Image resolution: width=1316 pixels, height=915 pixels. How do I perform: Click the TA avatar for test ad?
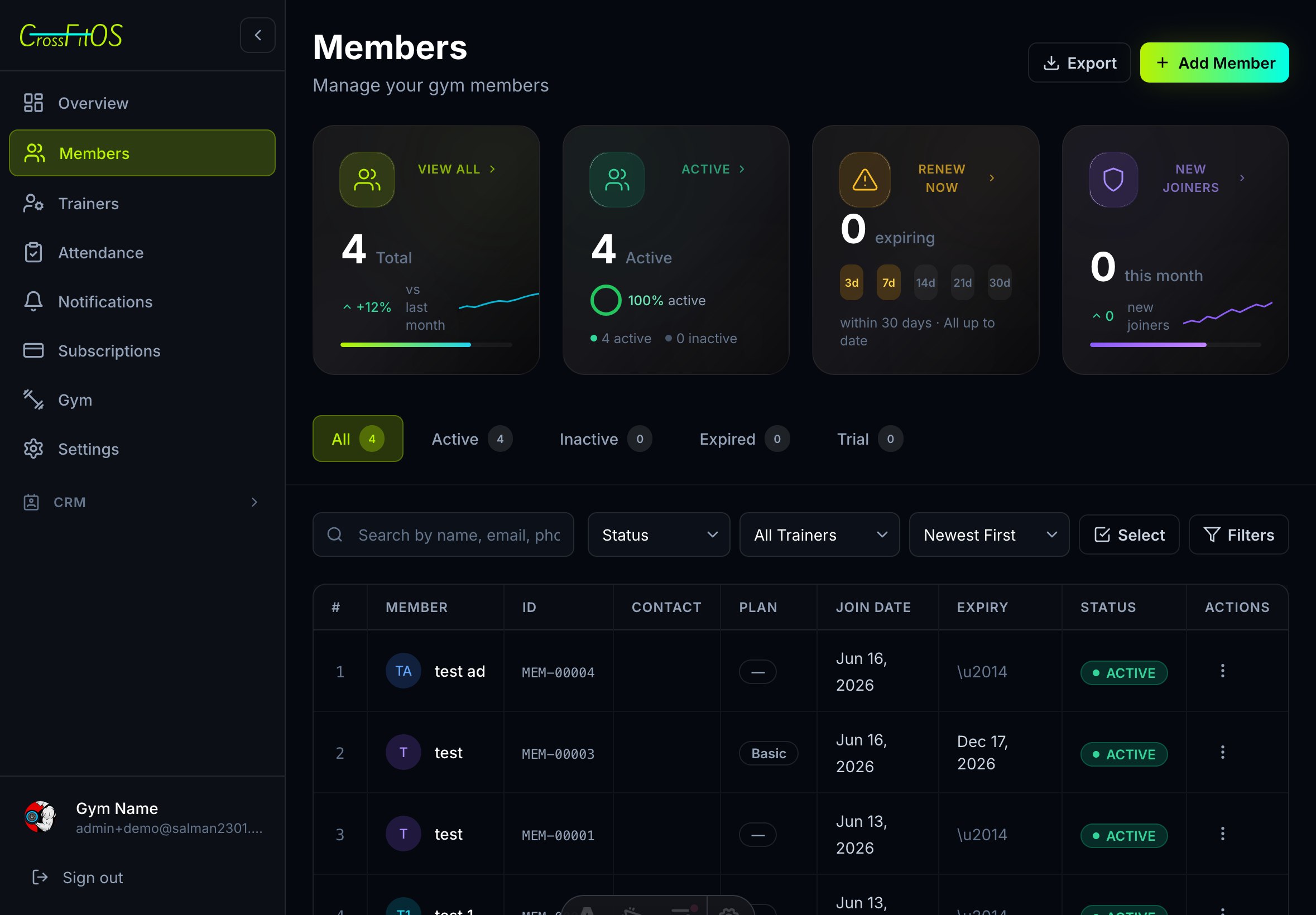tap(403, 671)
